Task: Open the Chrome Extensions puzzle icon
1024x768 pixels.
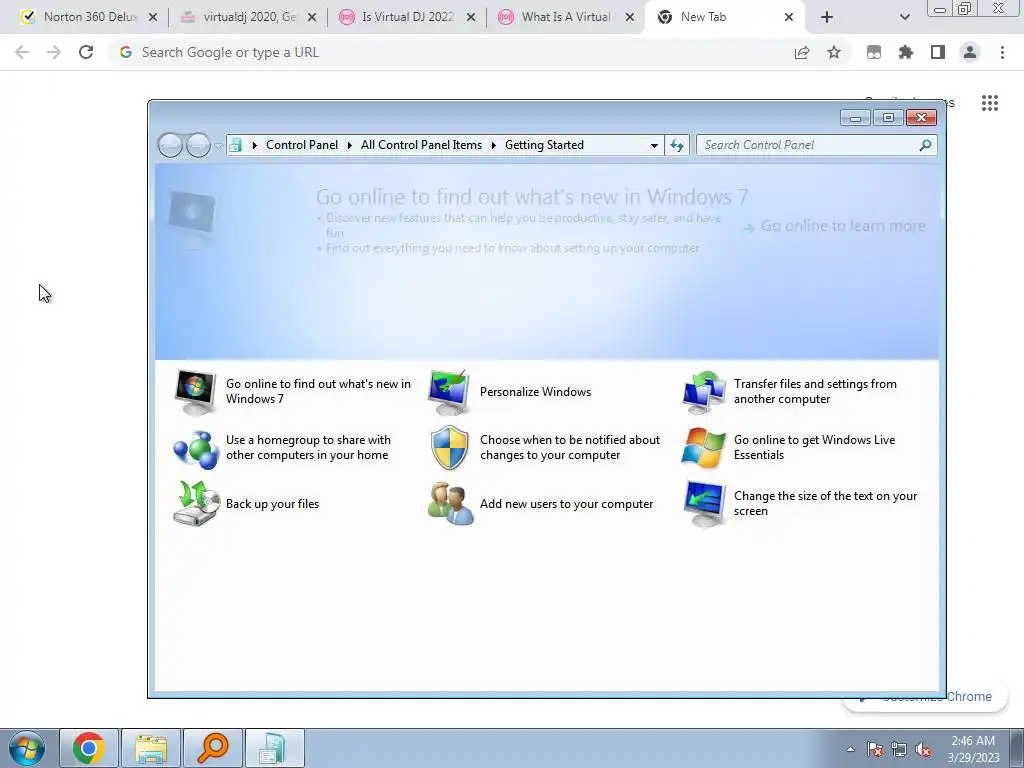Action: tap(905, 52)
